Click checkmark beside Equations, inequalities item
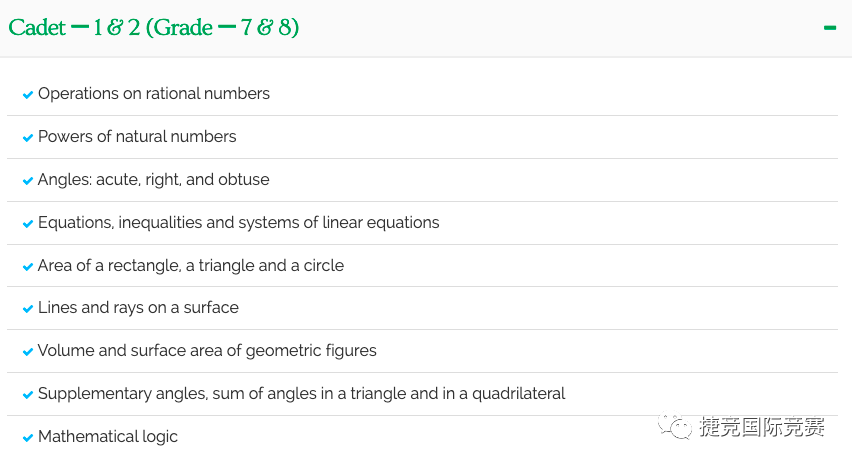Viewport: 852px width, 464px height. pyautogui.click(x=28, y=224)
